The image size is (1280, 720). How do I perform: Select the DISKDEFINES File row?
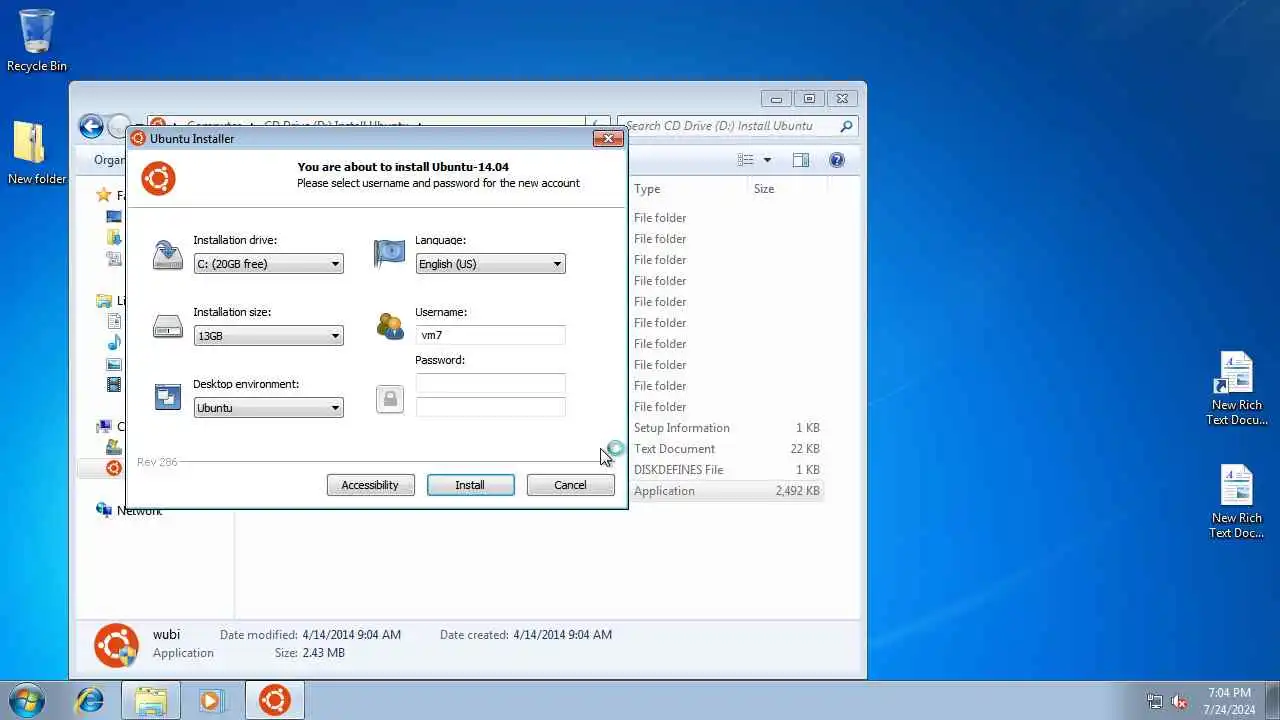pyautogui.click(x=727, y=470)
